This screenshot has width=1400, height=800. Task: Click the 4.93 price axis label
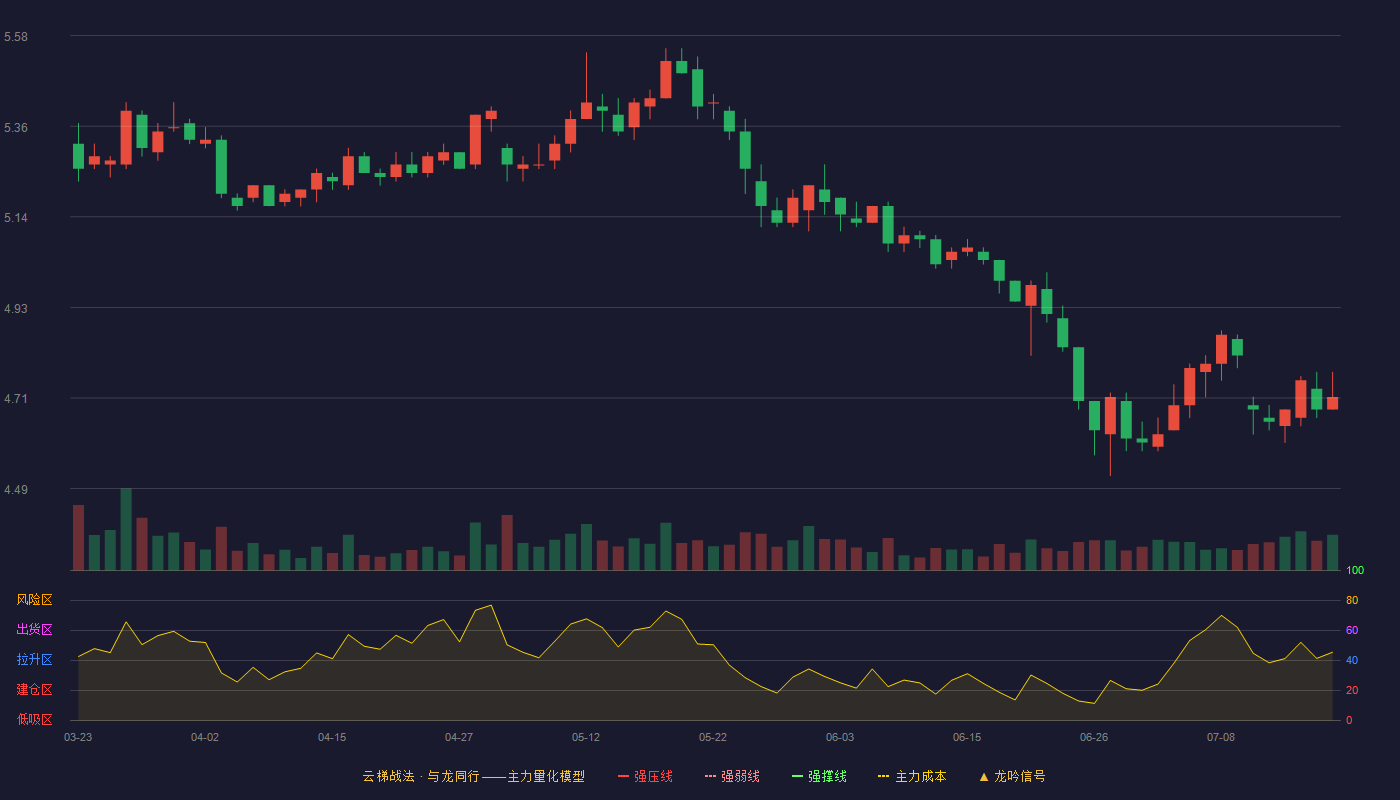(16, 309)
